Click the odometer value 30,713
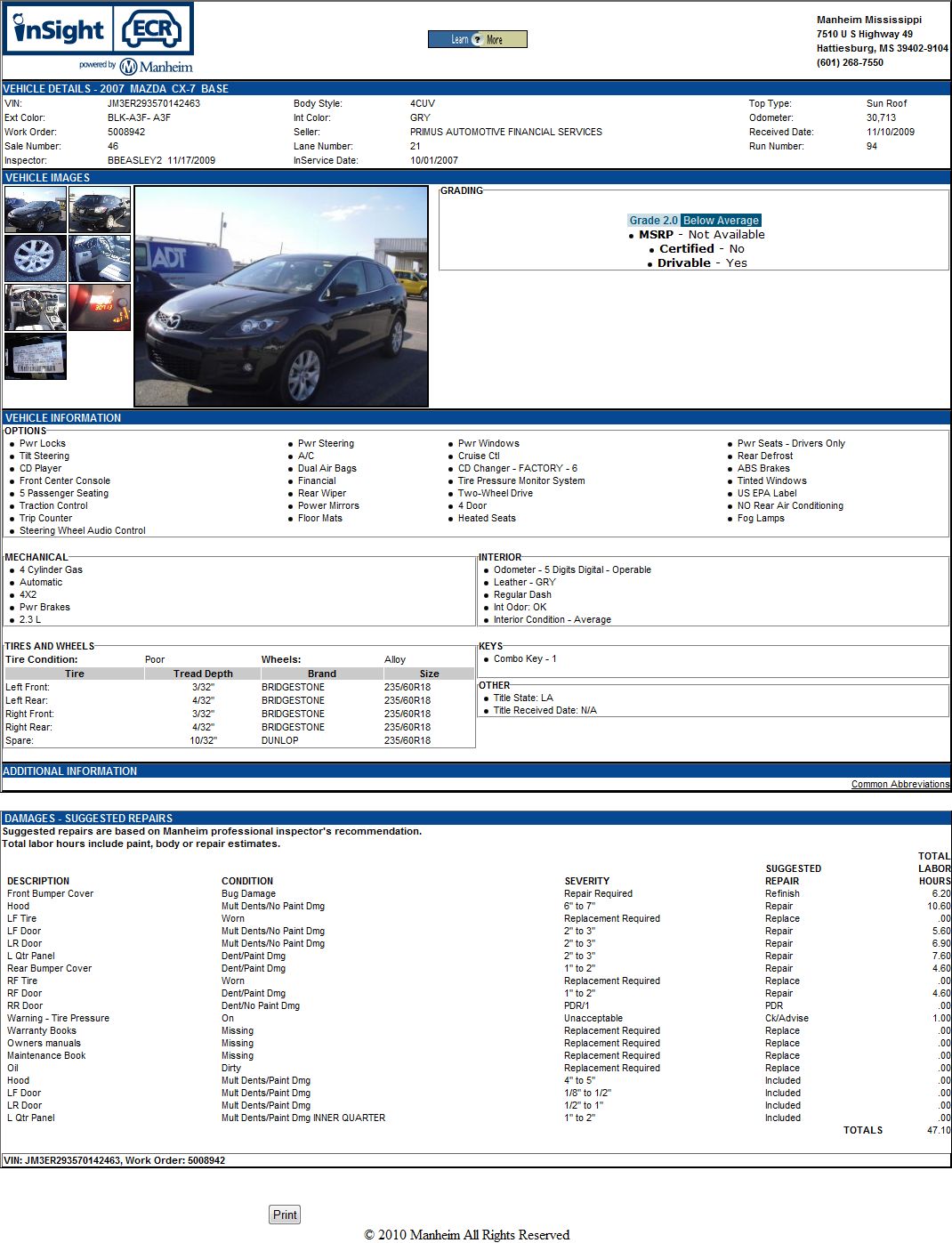 [881, 117]
